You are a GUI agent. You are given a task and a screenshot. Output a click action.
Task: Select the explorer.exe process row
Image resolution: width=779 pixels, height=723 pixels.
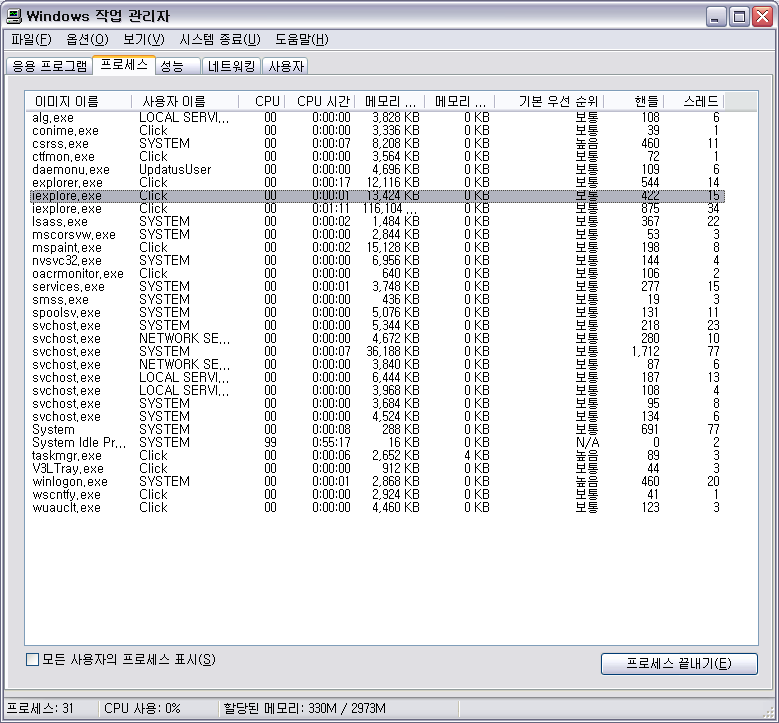pos(67,183)
